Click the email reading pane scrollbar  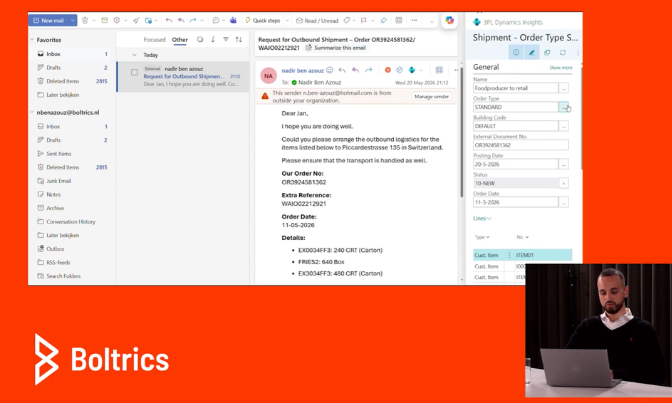pyautogui.click(x=462, y=133)
